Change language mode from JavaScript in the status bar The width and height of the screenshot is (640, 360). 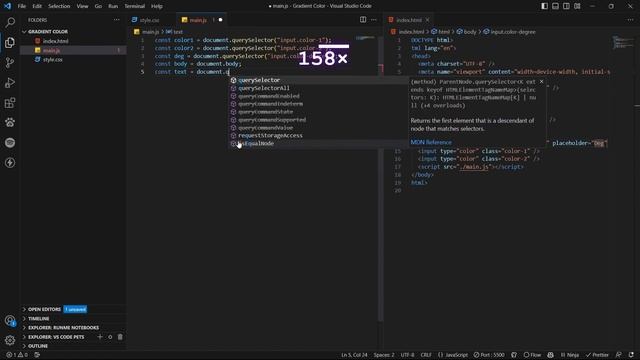pos(453,355)
